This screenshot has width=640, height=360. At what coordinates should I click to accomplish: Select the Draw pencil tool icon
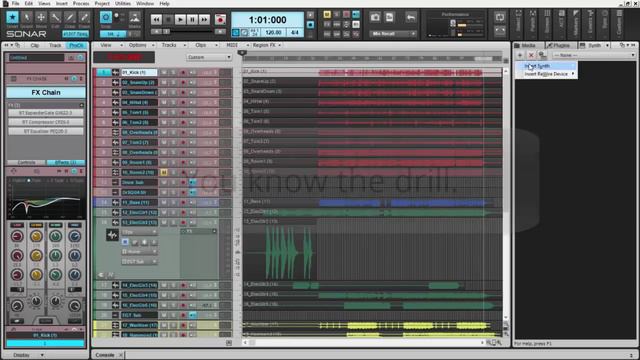click(x=70, y=18)
